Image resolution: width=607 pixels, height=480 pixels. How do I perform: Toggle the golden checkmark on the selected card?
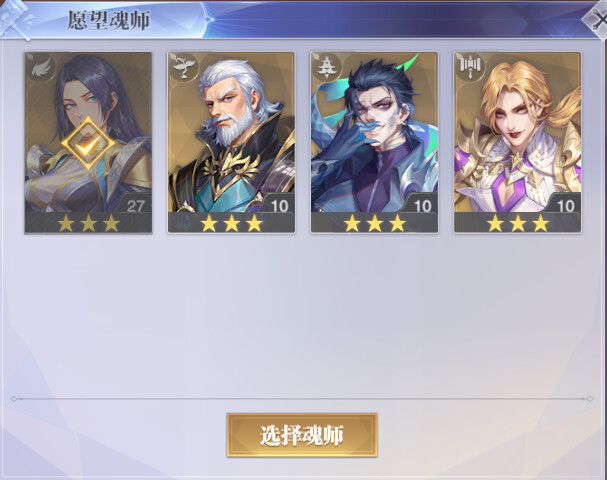pos(89,143)
